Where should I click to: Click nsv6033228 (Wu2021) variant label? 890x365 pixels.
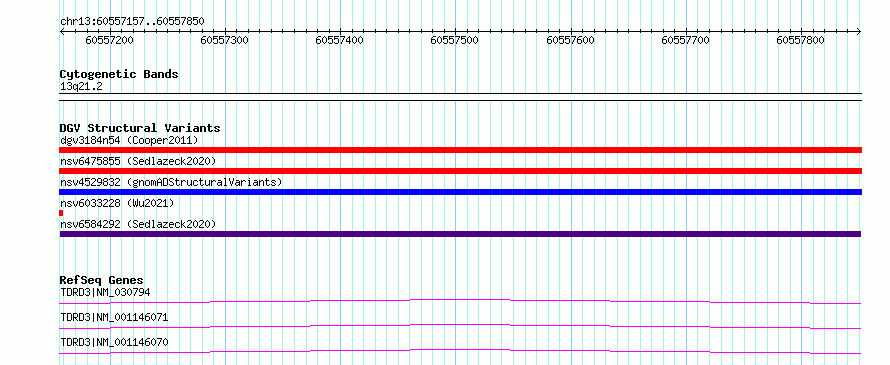pyautogui.click(x=117, y=203)
